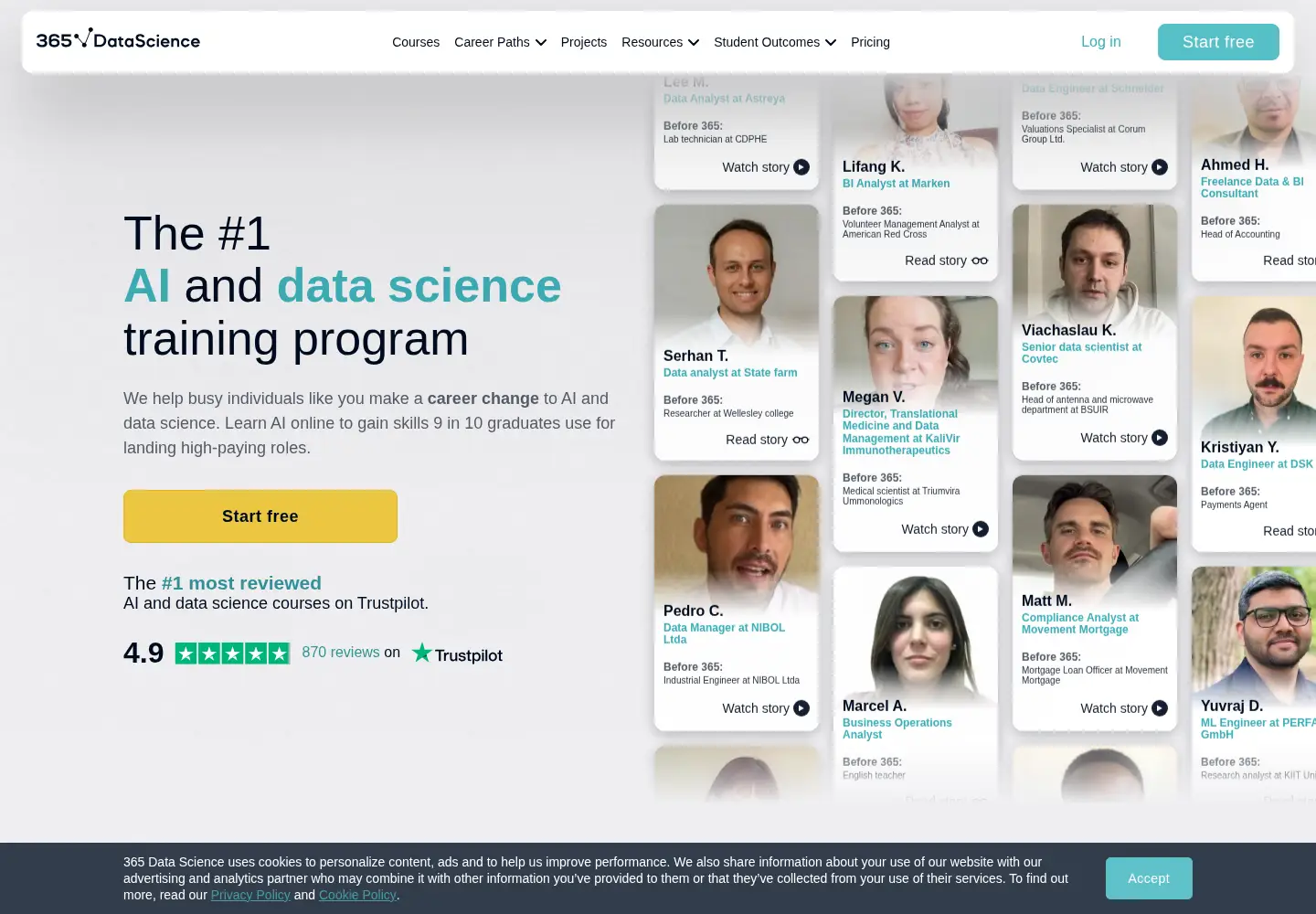Click the glasses icon on Lifang K.'s card
Screen dimensions: 1316x914
(980, 260)
